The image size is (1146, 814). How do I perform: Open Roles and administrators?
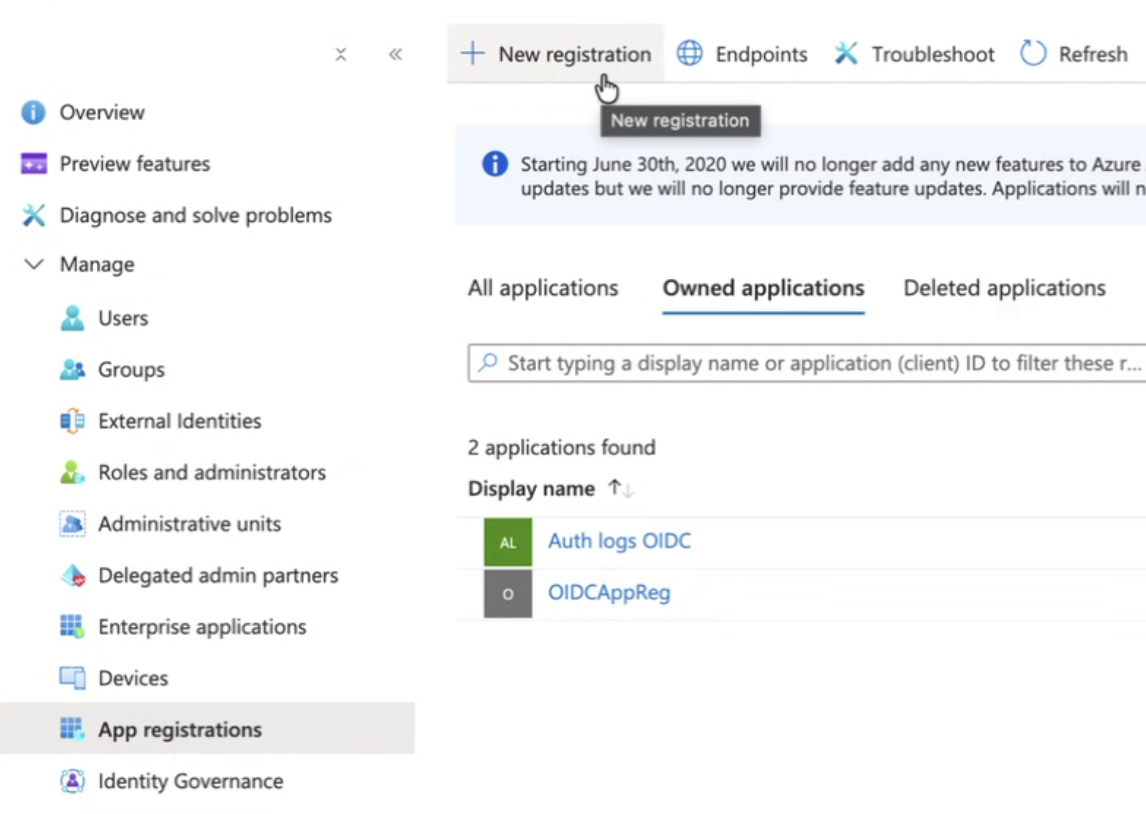[x=73, y=472]
